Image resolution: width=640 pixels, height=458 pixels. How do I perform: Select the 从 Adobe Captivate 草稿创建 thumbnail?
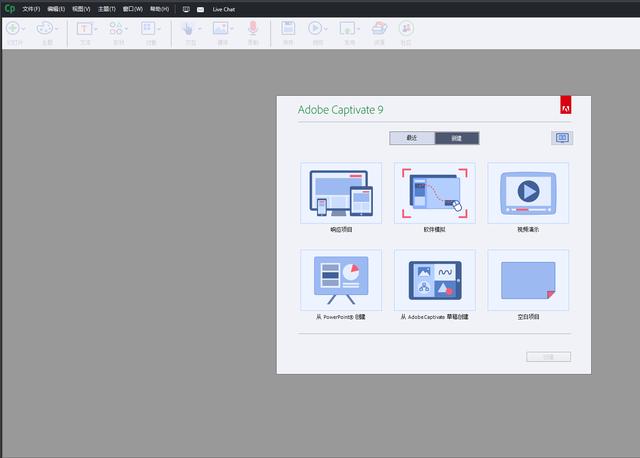(435, 280)
